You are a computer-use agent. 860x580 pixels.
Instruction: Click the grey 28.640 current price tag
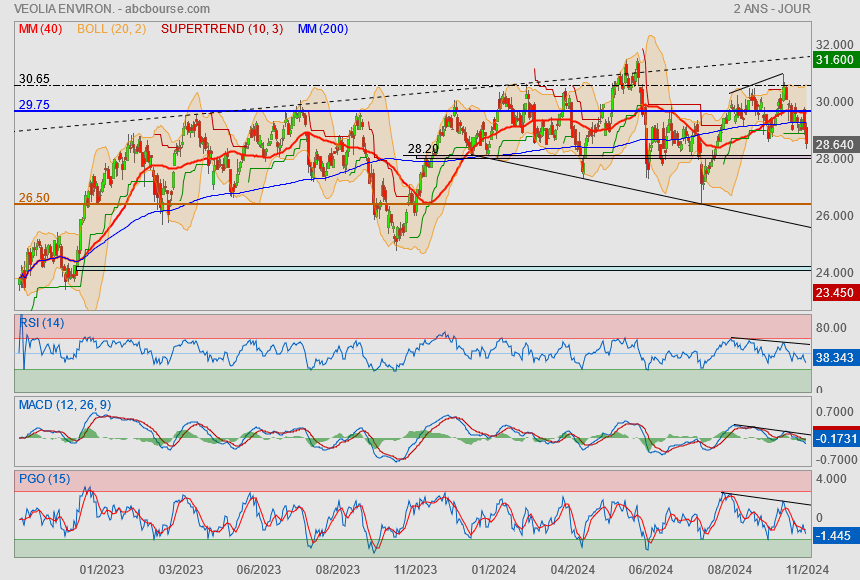(836, 145)
